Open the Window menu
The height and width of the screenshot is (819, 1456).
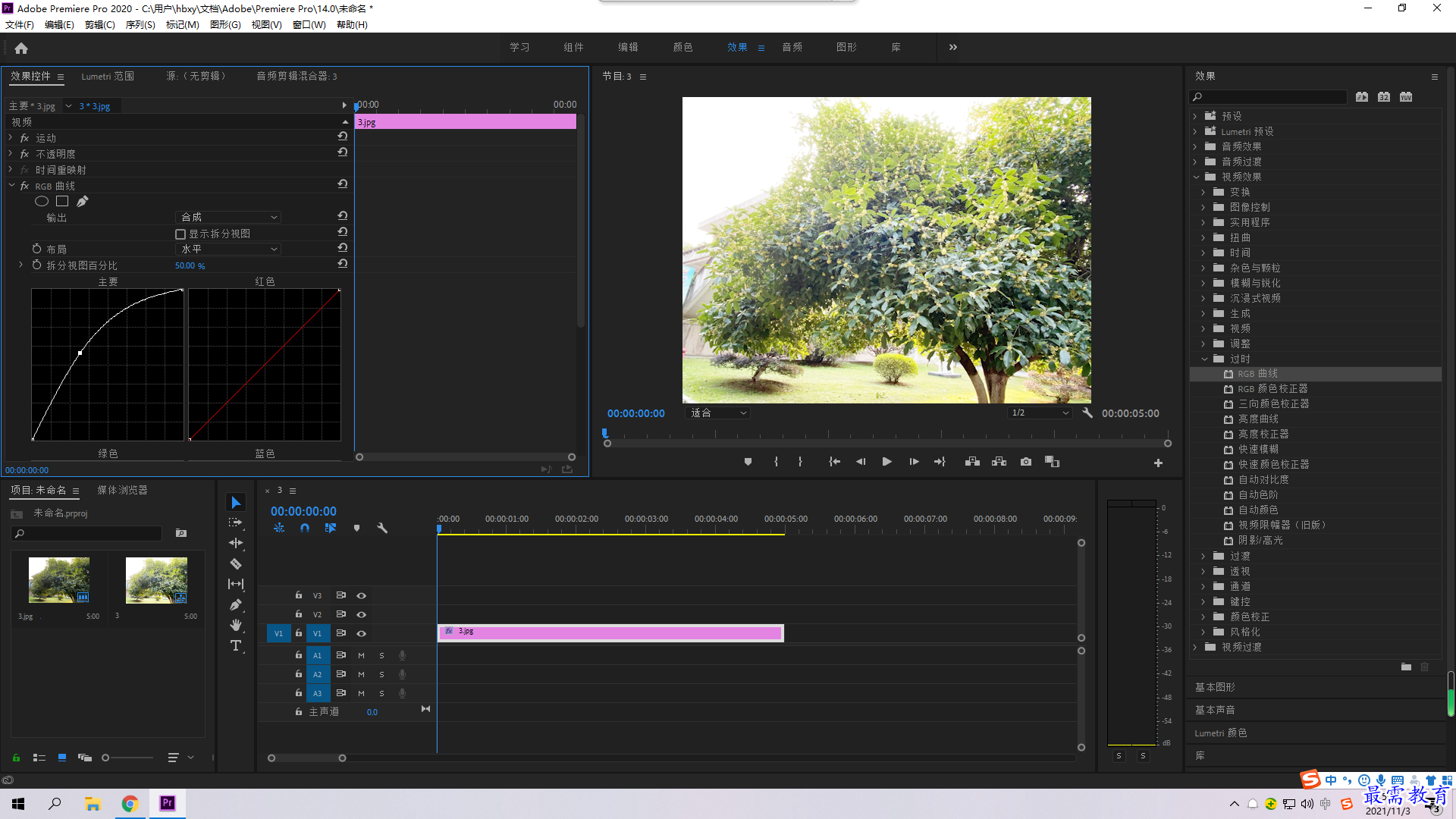point(309,25)
